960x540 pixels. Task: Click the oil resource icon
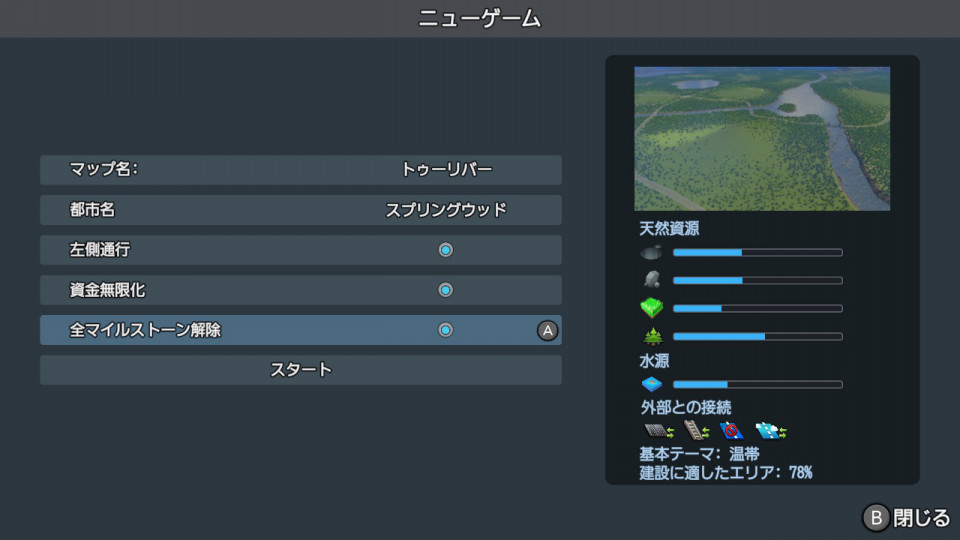[651, 252]
